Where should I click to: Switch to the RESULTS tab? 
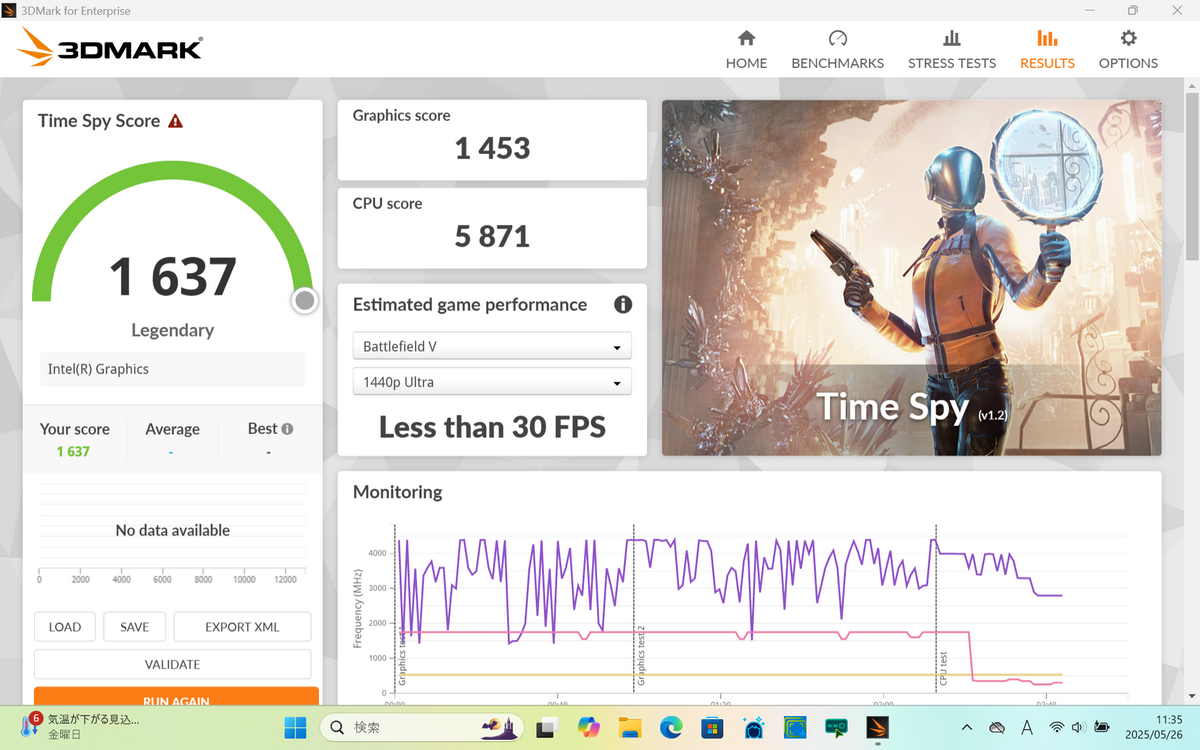coord(1047,49)
